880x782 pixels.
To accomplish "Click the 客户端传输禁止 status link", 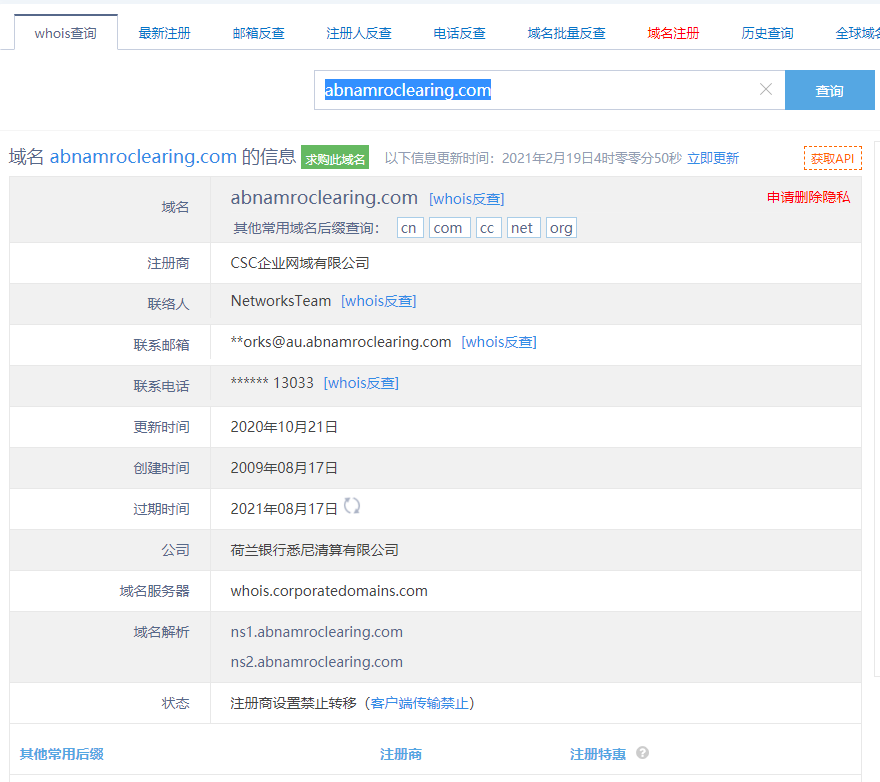I will 420,703.
